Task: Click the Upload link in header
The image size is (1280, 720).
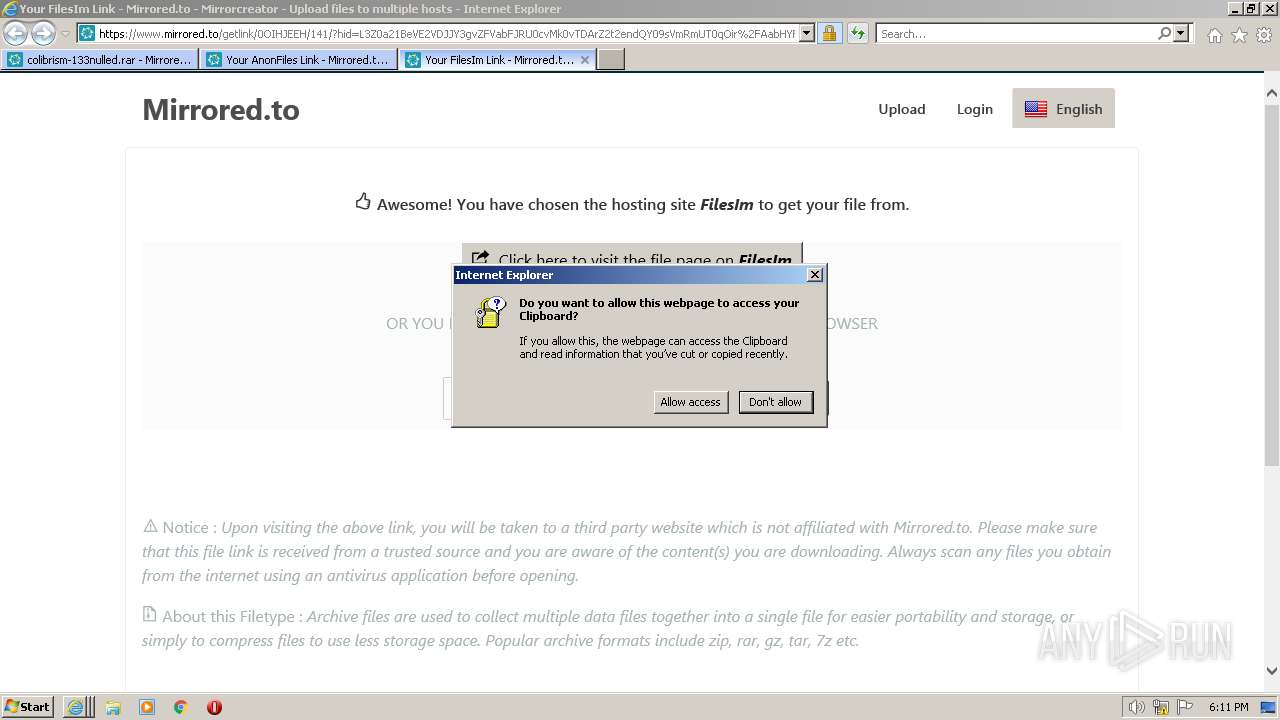Action: click(902, 109)
